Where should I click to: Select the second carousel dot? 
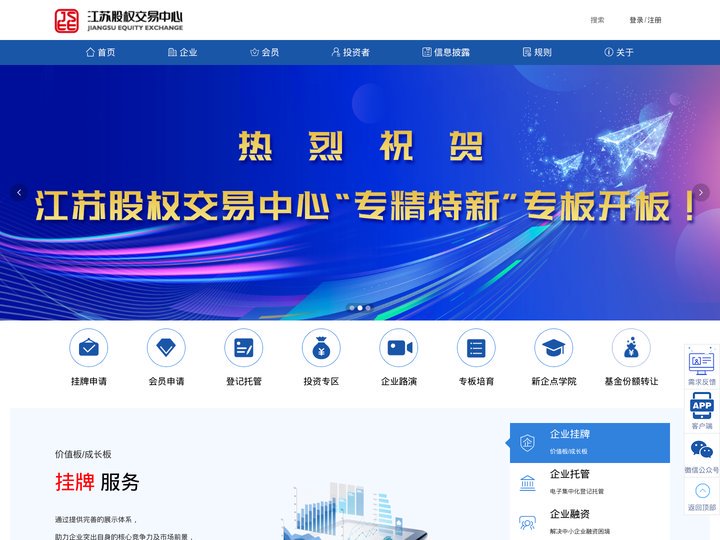tap(360, 308)
